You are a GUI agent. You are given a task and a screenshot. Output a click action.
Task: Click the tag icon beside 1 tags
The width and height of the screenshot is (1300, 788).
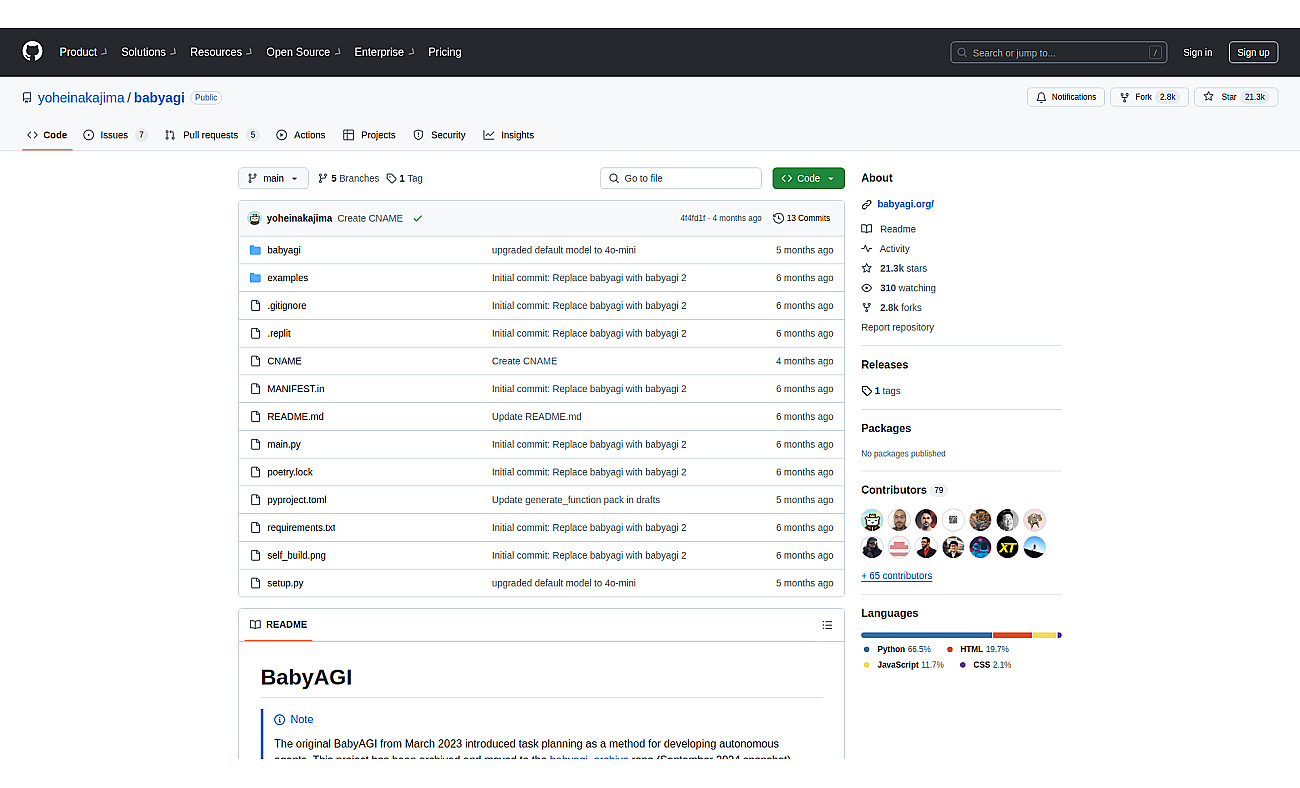867,391
